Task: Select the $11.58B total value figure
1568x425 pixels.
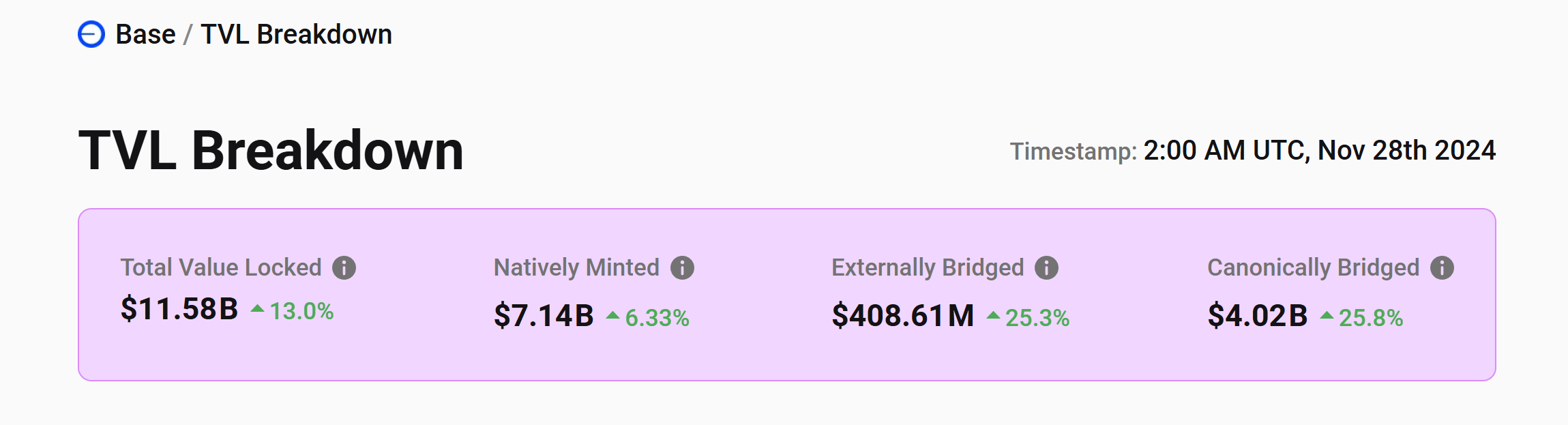Action: pyautogui.click(x=179, y=309)
